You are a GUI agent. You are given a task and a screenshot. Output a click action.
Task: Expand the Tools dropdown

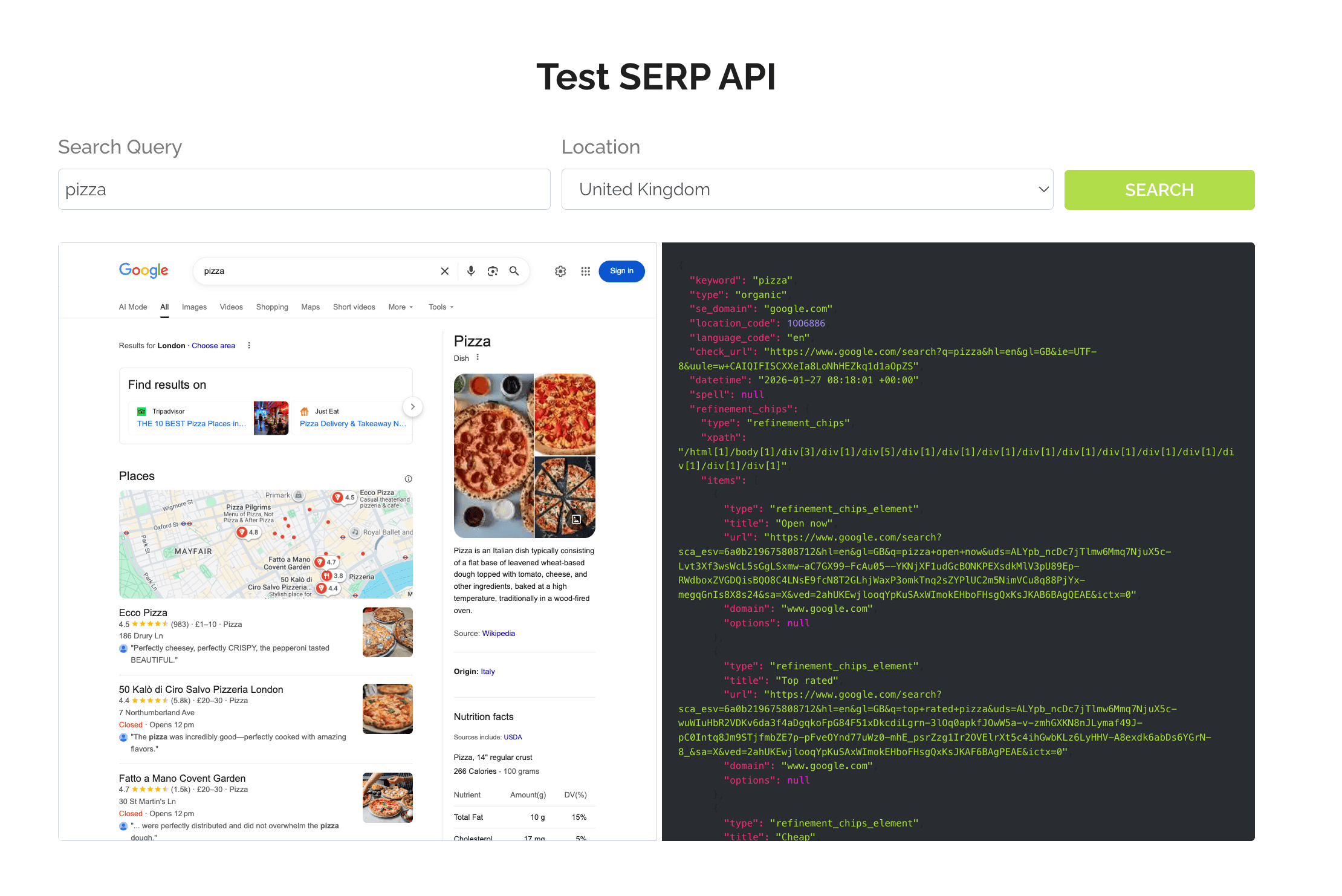coord(441,307)
